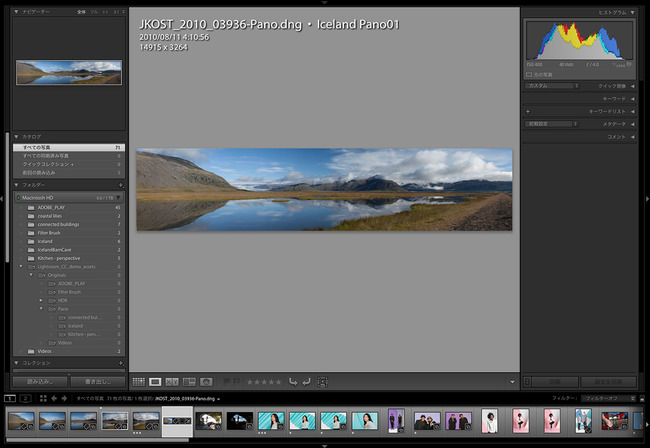This screenshot has width=650, height=448.
Task: Open filmstrip source path JKOST_2010_03936-Pano.dng
Action: [x=187, y=399]
